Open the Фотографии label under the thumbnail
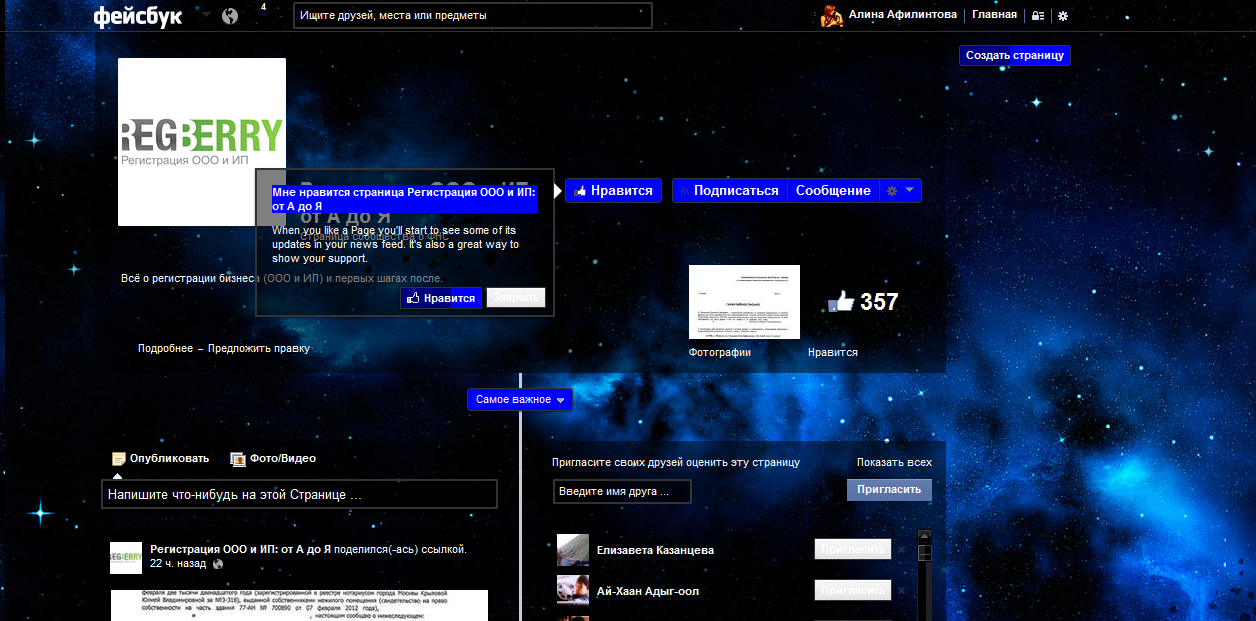 coord(720,353)
